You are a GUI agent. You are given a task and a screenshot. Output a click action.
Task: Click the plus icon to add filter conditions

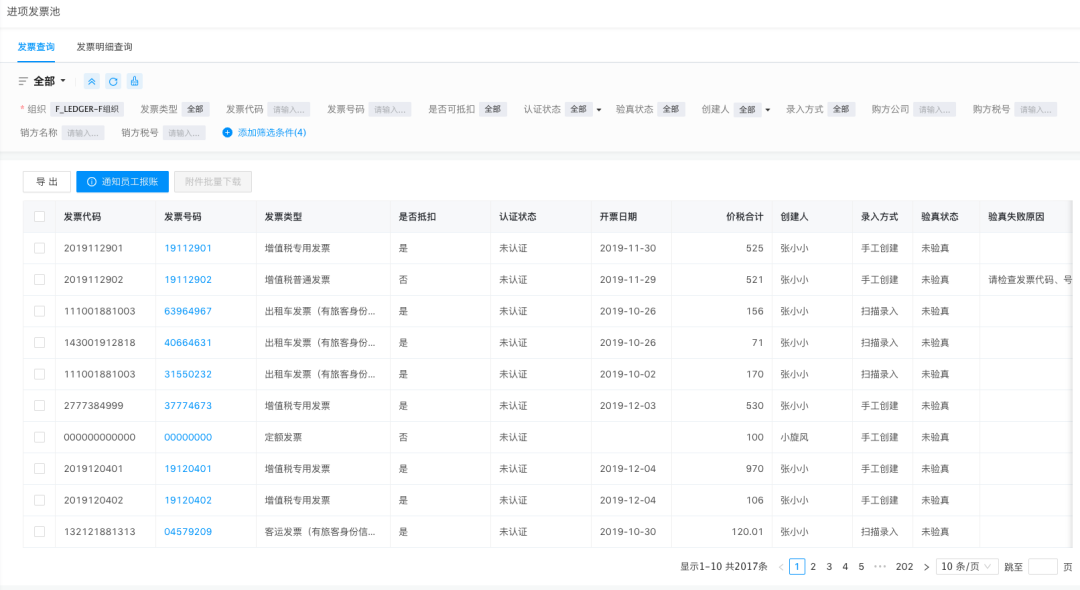tap(227, 132)
